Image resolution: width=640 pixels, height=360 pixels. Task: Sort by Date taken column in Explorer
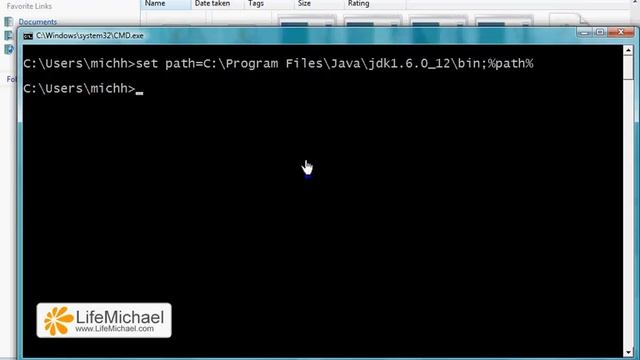[217, 4]
